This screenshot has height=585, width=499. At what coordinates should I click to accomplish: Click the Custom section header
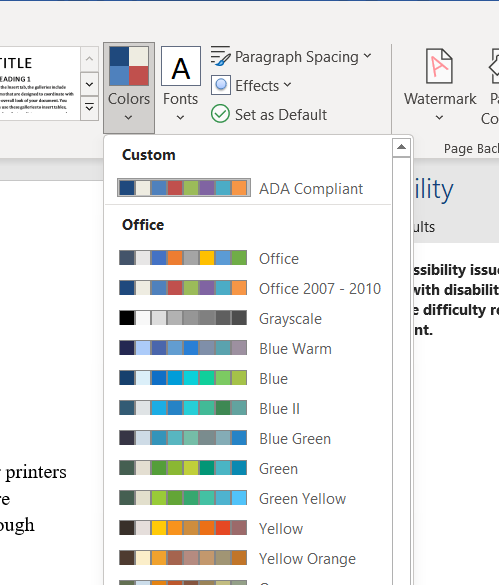[x=149, y=155]
